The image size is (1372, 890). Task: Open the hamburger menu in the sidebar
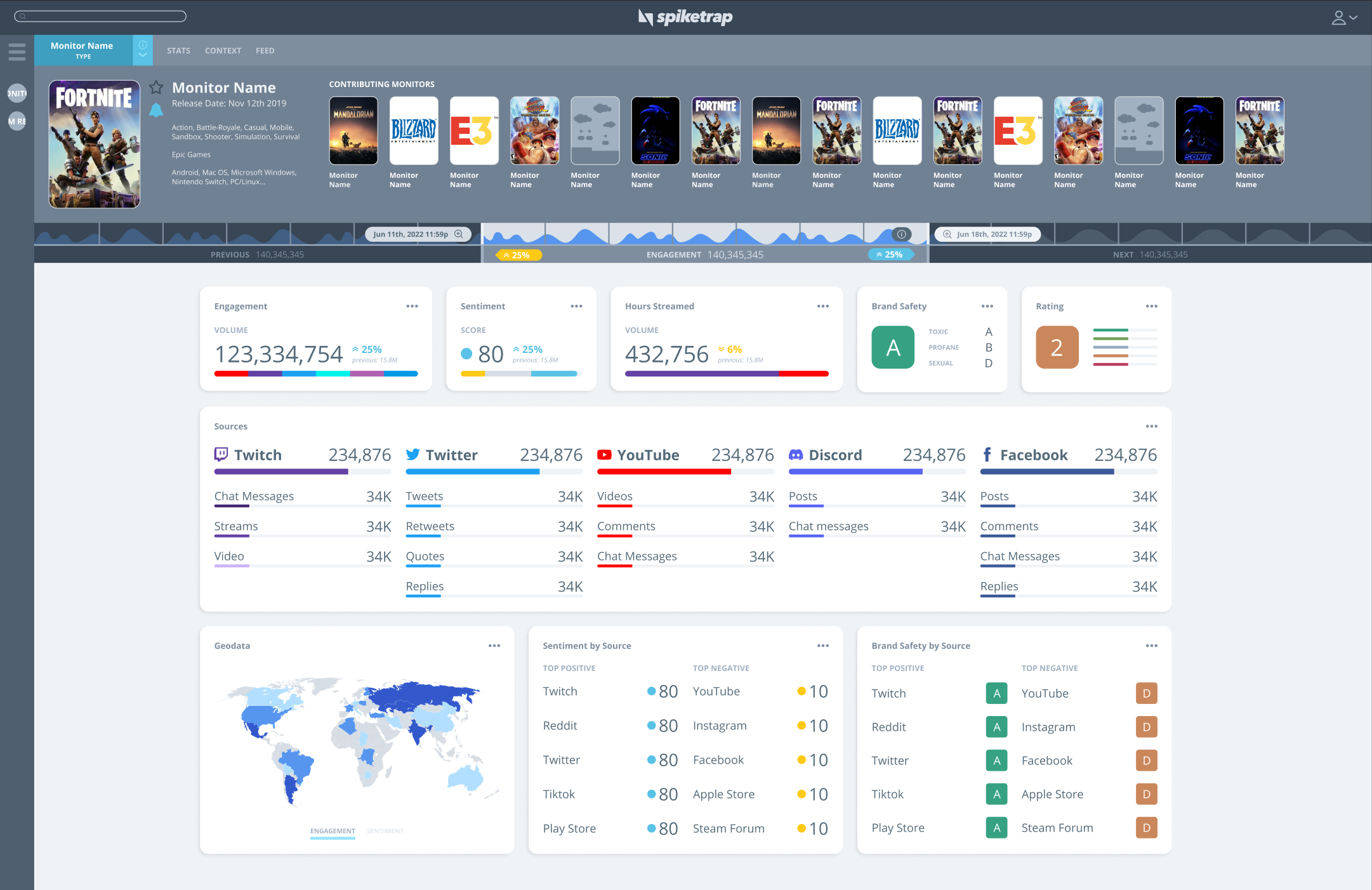[17, 51]
